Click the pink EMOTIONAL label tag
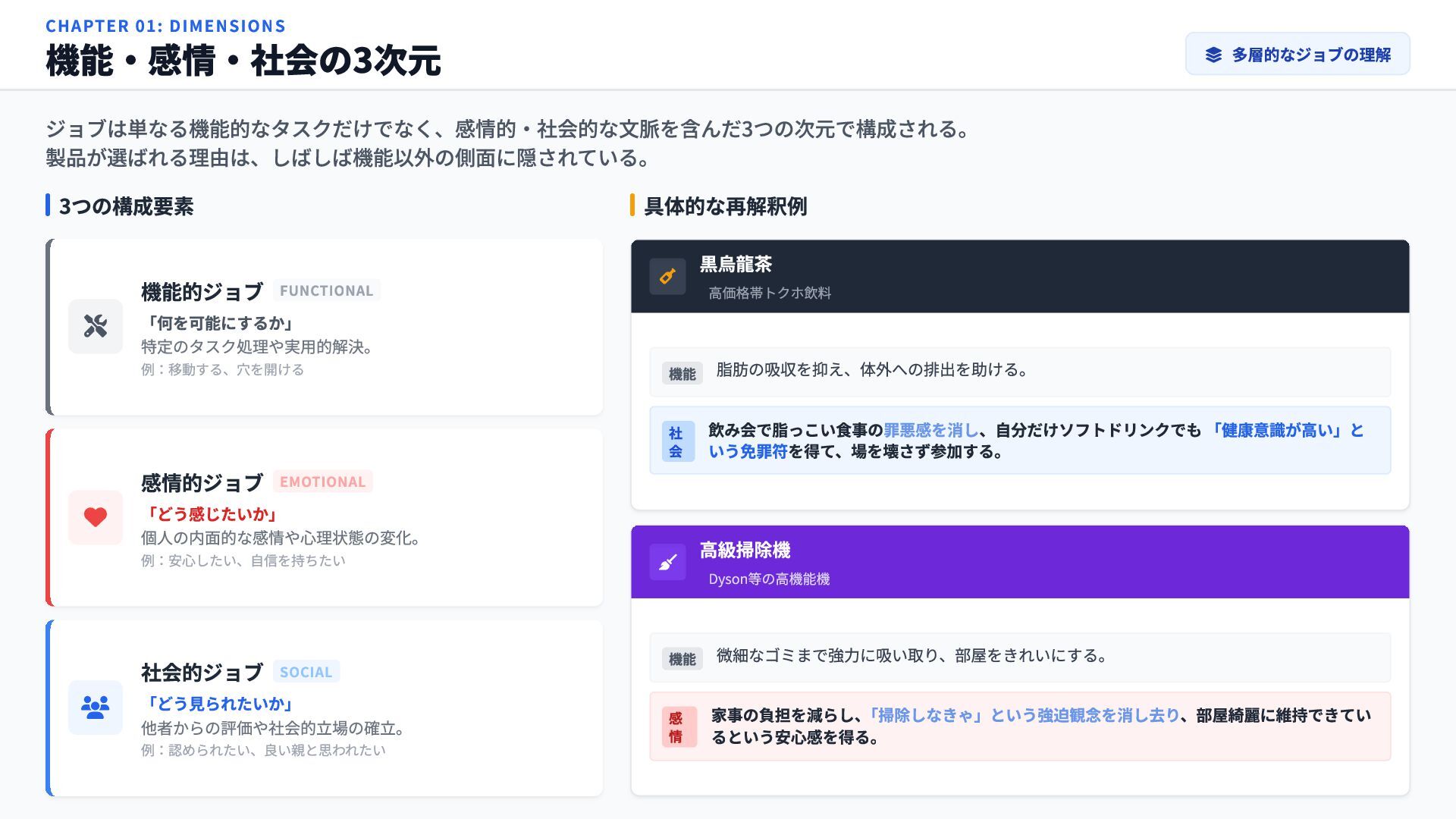The width and height of the screenshot is (1456, 819). tap(322, 482)
